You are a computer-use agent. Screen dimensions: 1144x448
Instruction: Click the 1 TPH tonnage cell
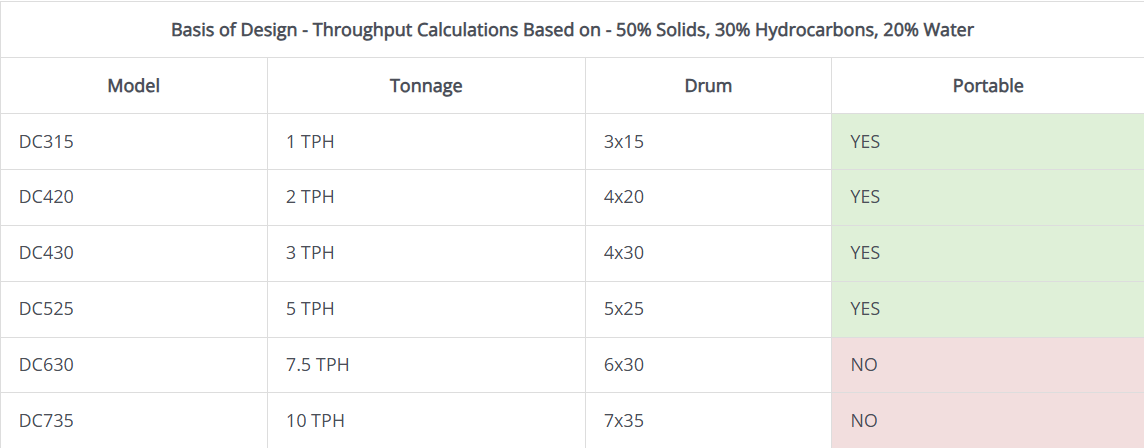click(310, 142)
